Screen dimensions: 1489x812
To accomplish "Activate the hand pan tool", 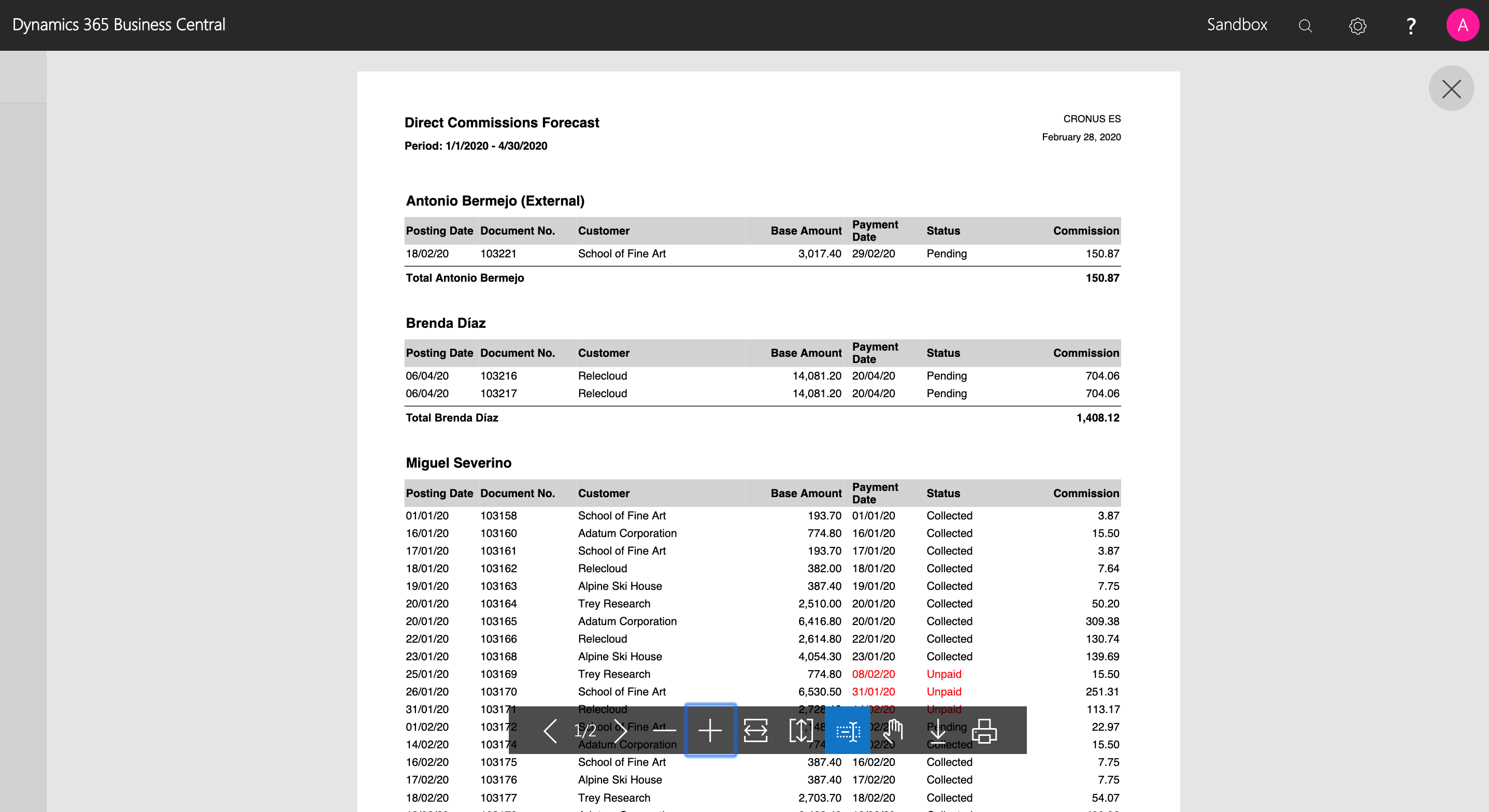I will [x=893, y=731].
